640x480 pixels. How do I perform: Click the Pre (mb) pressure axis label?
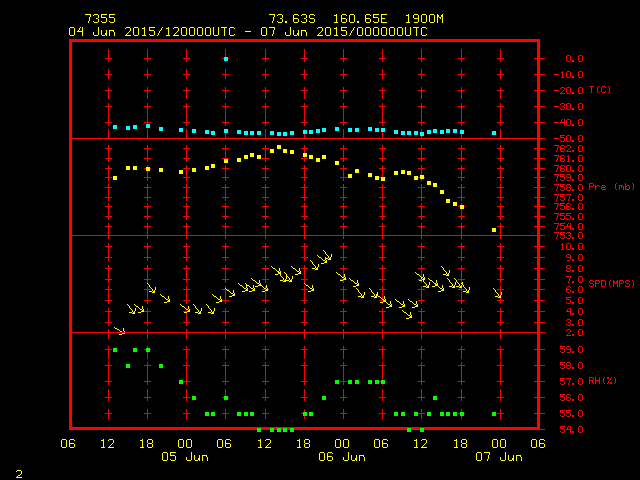coord(611,187)
